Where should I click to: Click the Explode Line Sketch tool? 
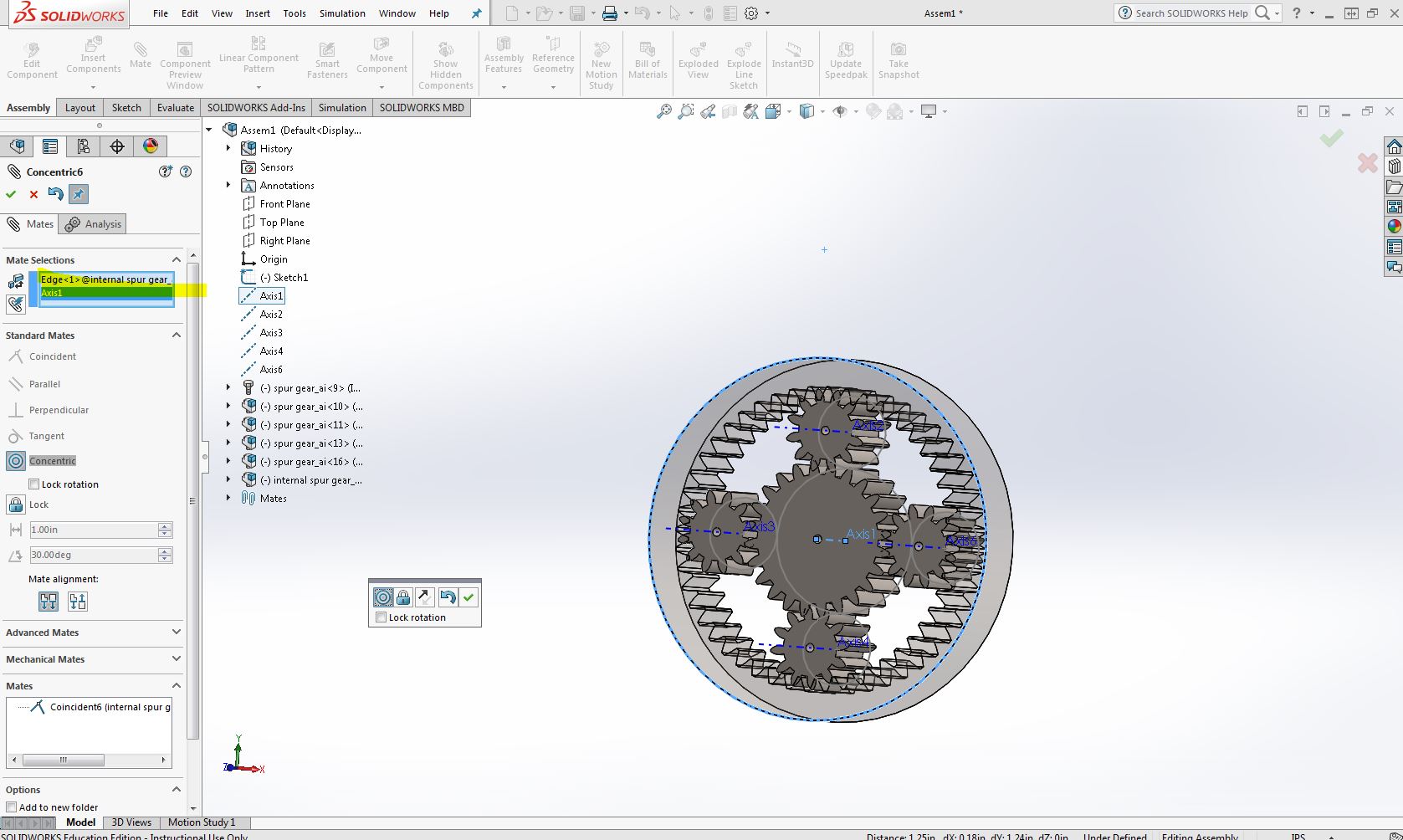[744, 65]
